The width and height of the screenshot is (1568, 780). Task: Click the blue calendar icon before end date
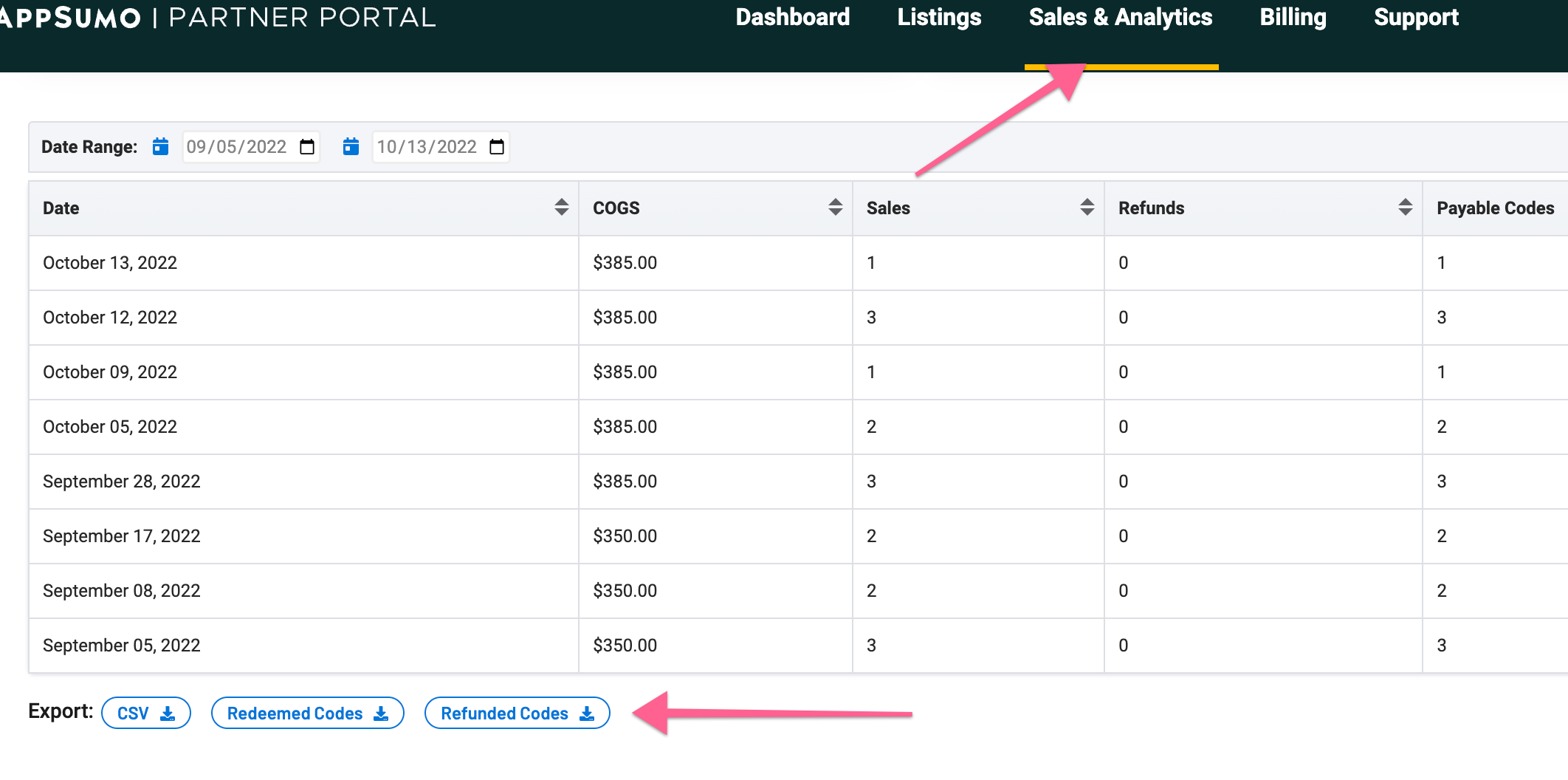351,147
